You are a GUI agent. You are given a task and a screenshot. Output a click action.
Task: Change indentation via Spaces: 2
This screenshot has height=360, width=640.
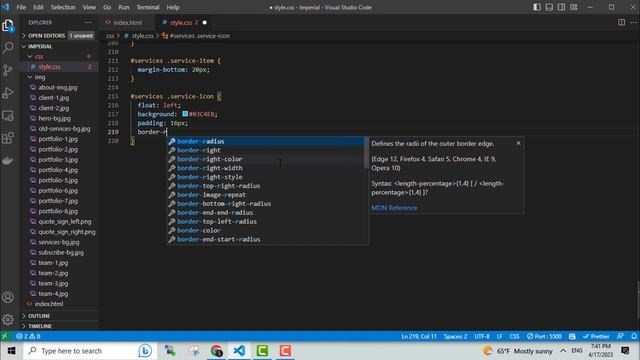[455, 336]
